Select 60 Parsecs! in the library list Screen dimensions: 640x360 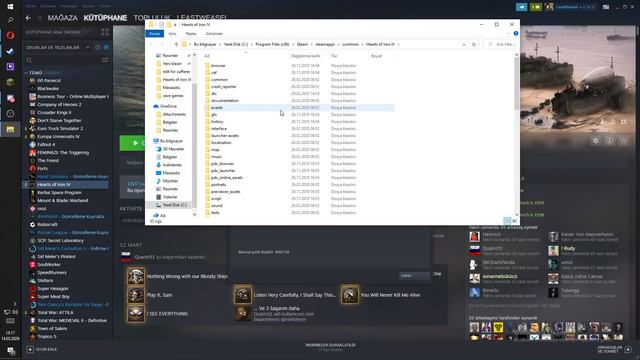(x=49, y=80)
